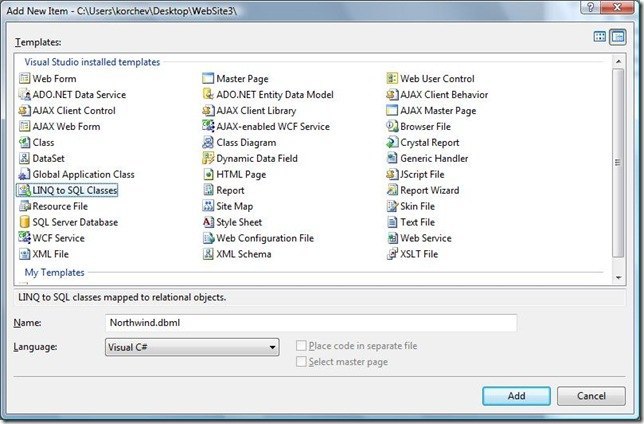This screenshot has height=424, width=644.
Task: Click the Web User Control icon
Action: pos(392,78)
